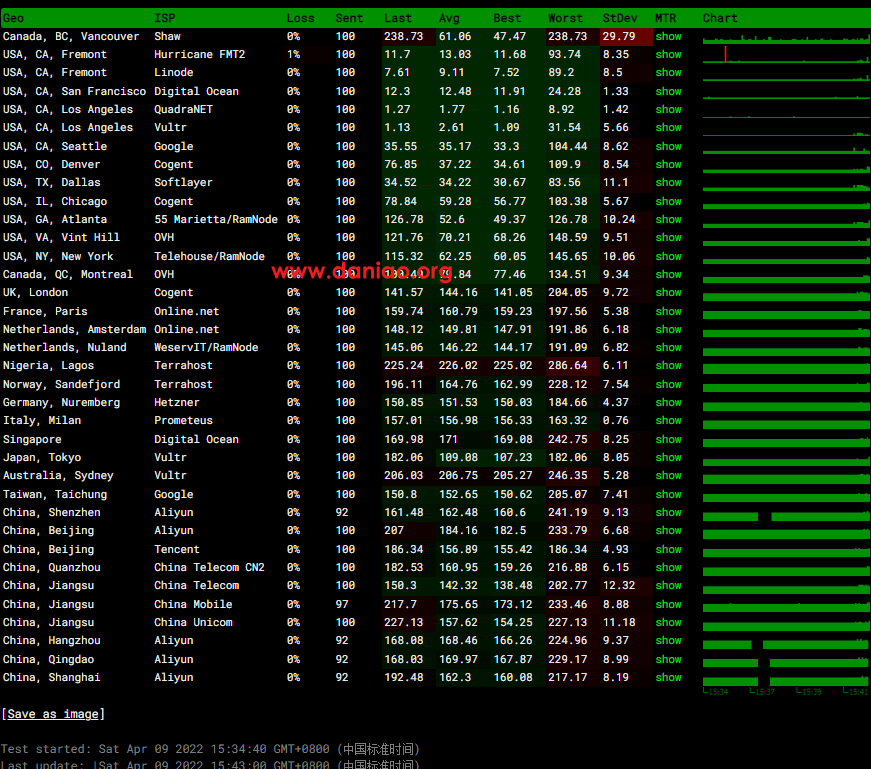
Task: Open 'show' for France, Paris Online.net
Action: click(668, 312)
